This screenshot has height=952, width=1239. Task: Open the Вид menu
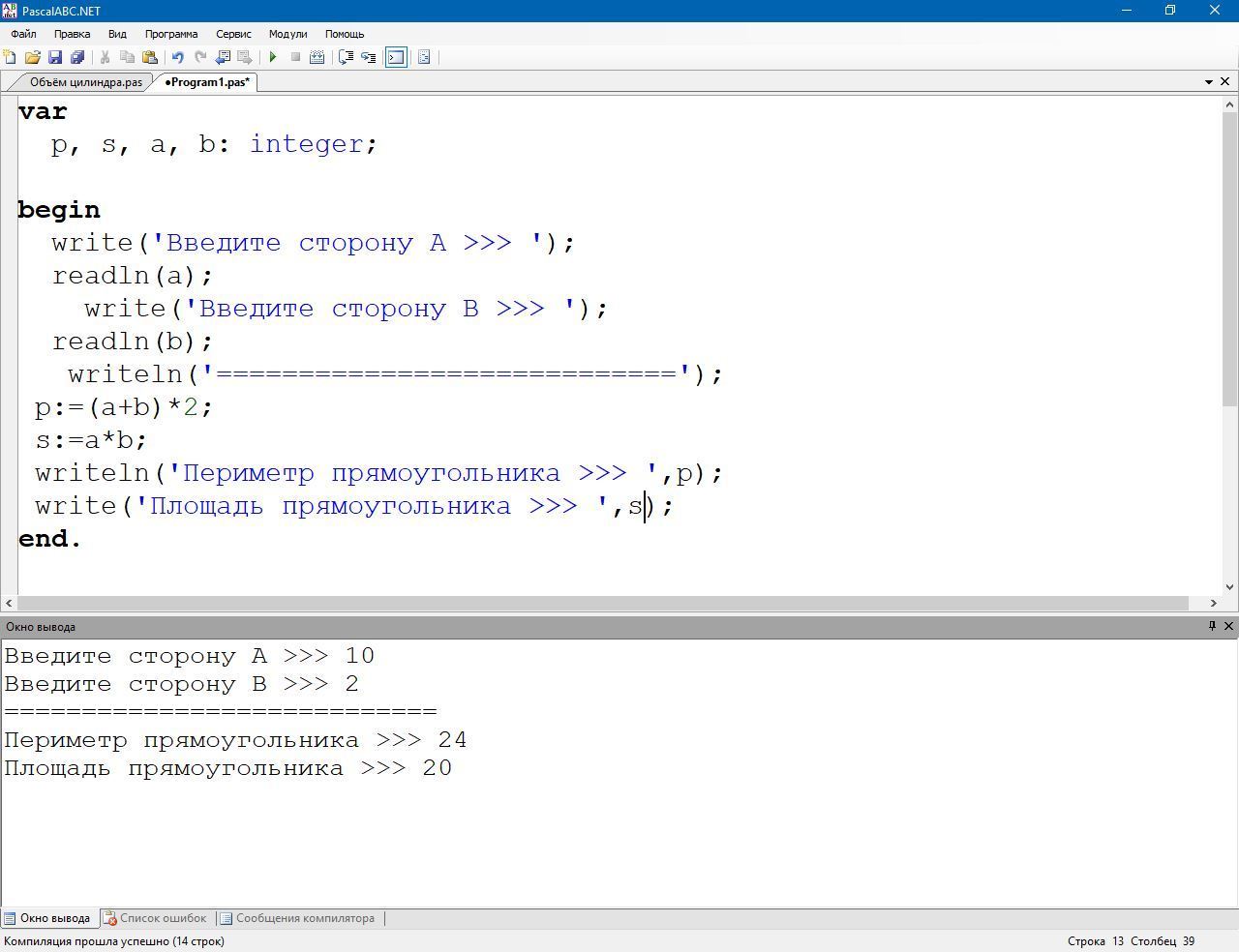[117, 34]
